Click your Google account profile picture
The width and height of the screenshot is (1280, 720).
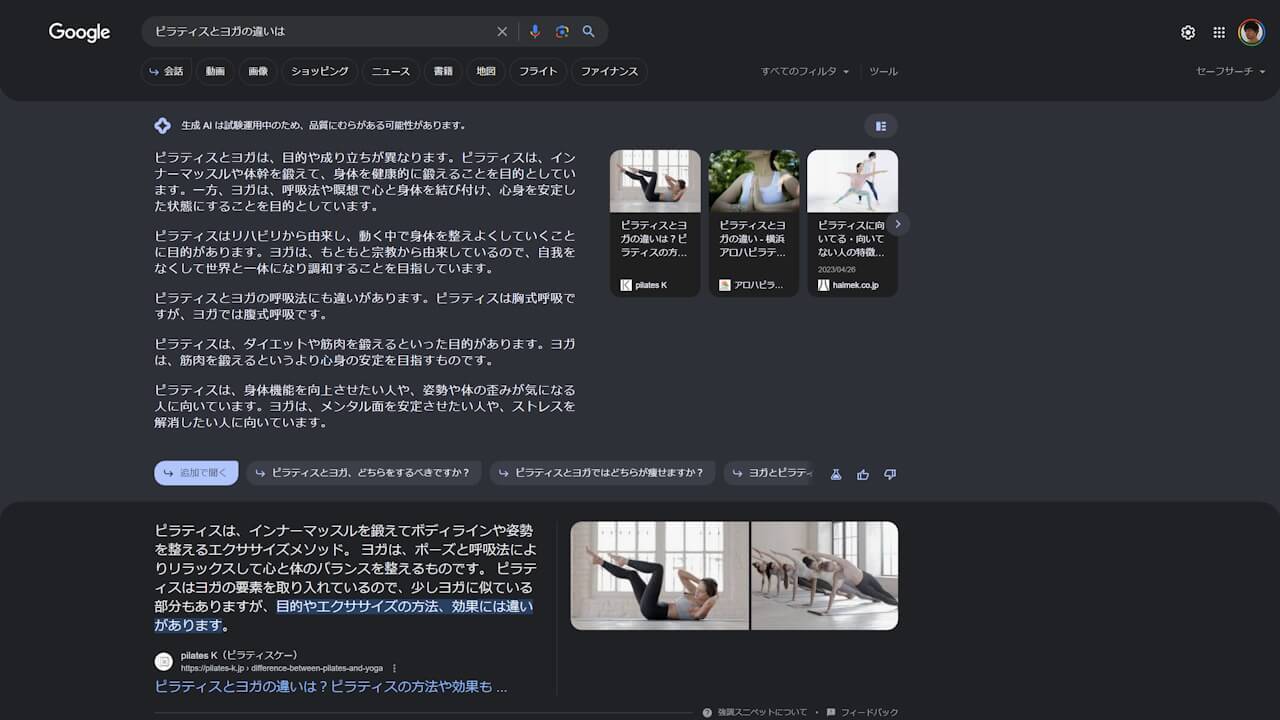(x=1252, y=32)
